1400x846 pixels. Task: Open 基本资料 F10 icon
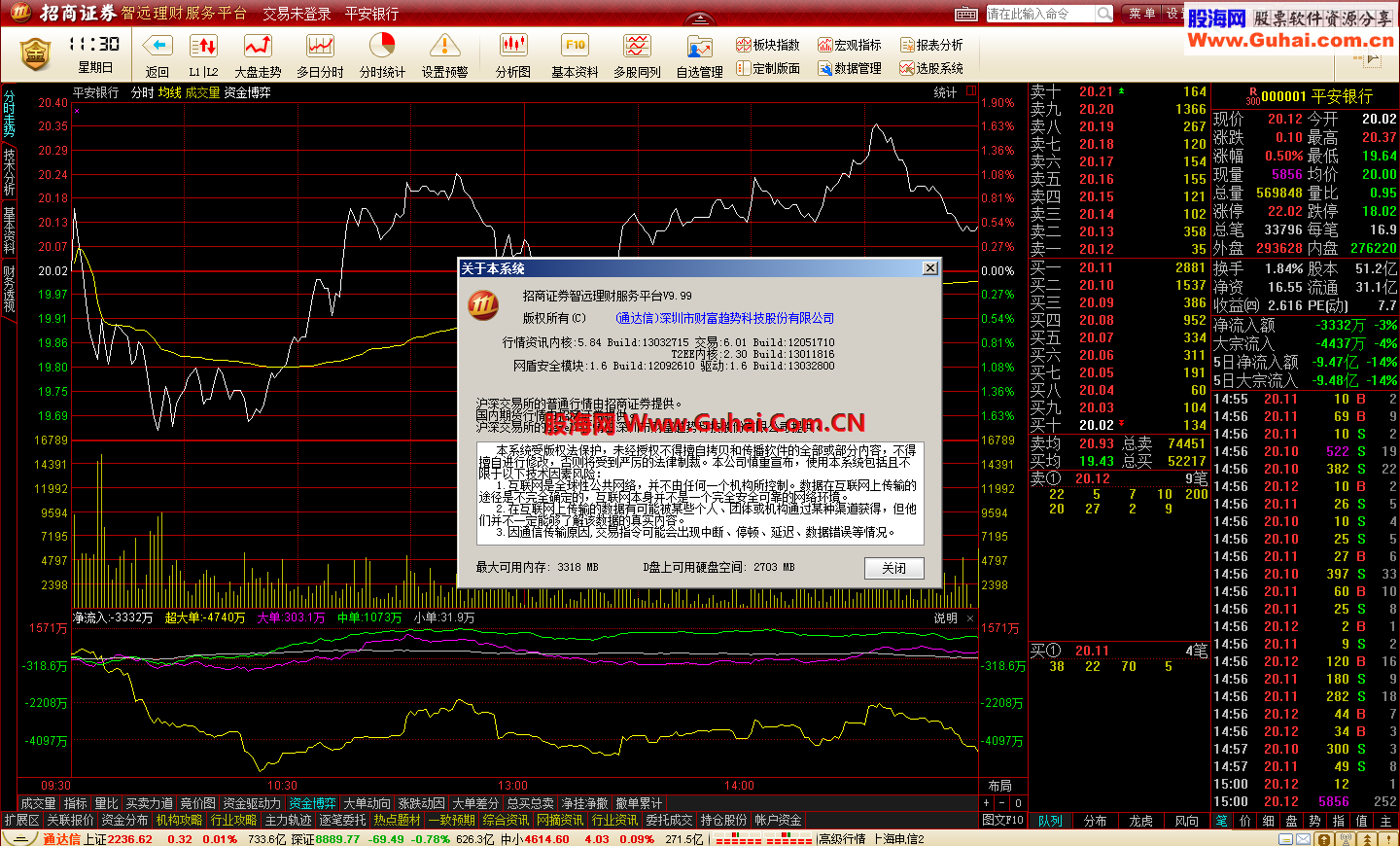coord(575,46)
